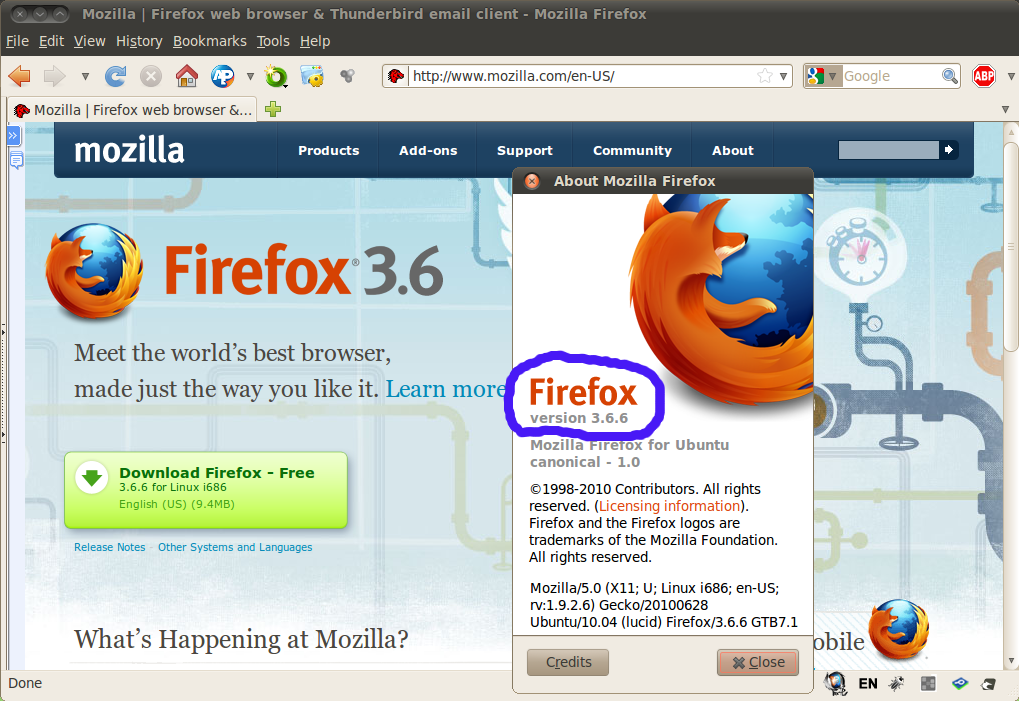Screen dimensions: 1019x701
Task: Open the Community navigation item
Action: pos(632,150)
